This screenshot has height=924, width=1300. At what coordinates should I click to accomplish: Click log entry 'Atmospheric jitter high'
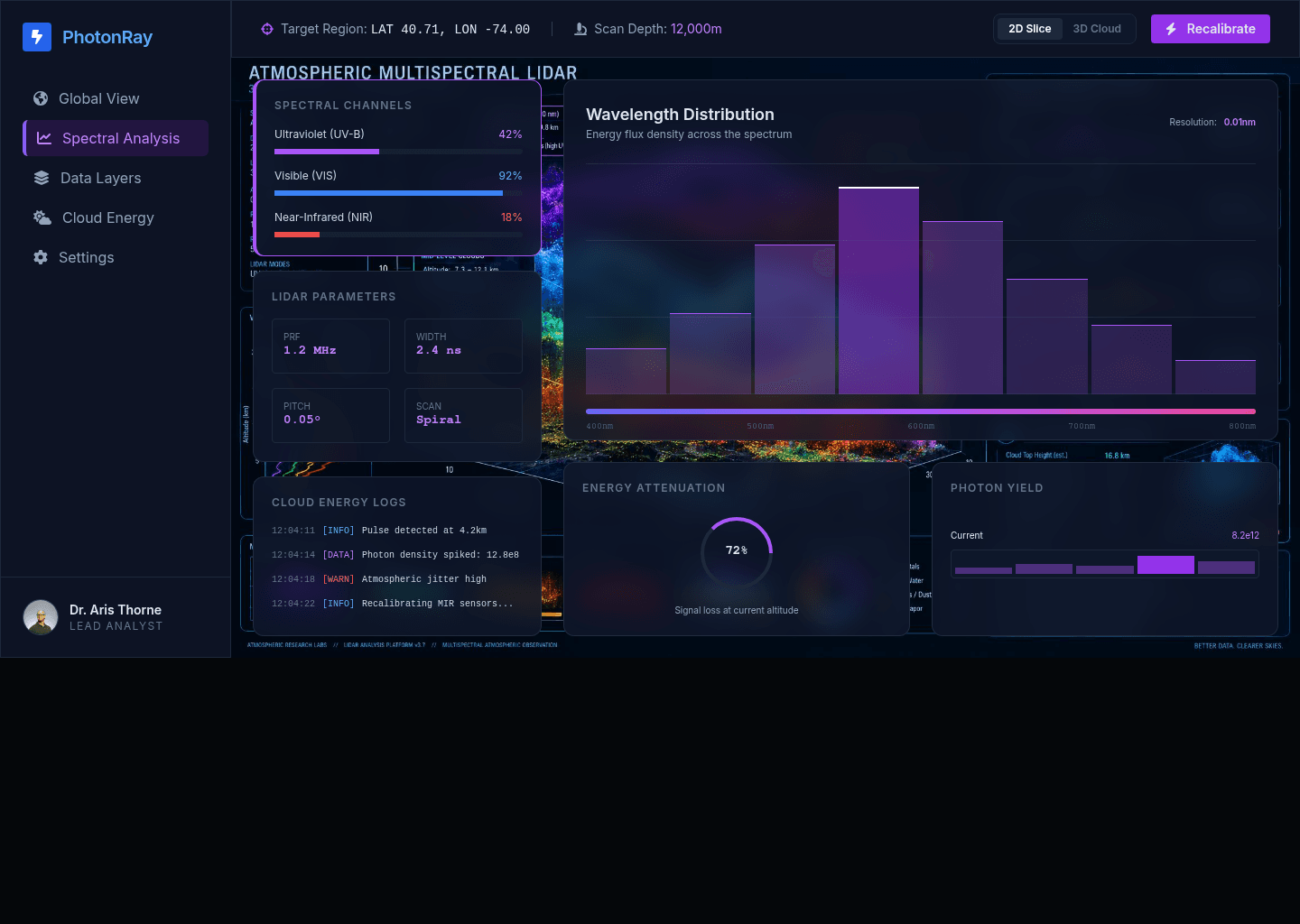(397, 579)
